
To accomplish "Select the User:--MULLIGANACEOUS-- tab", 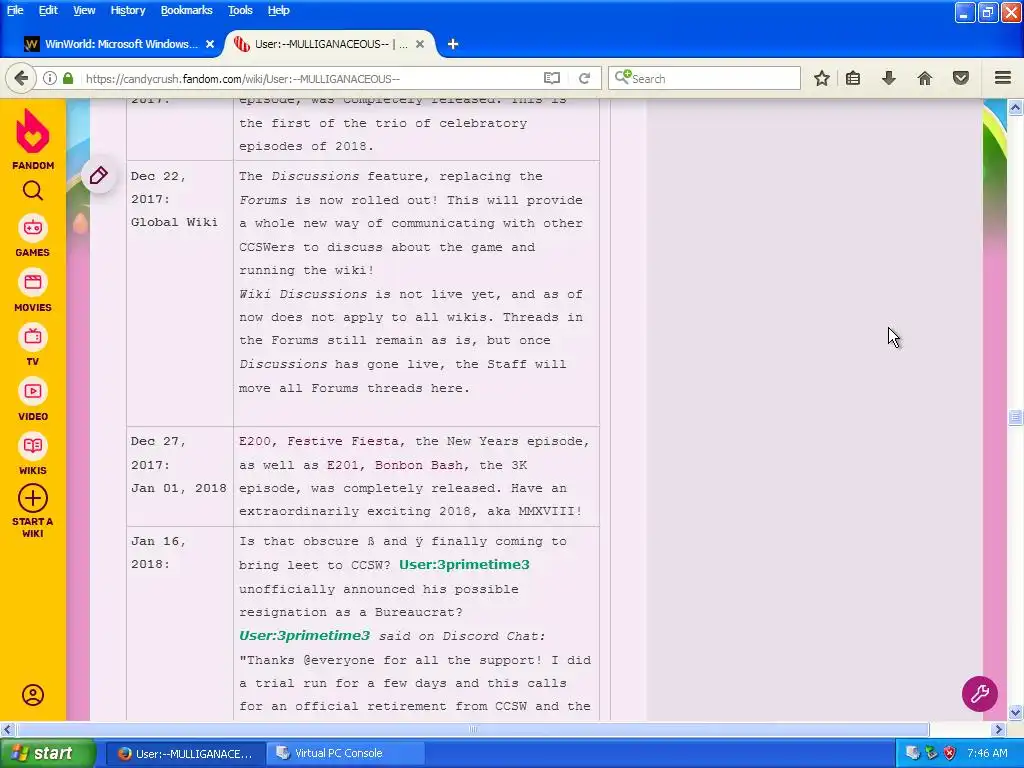I will [330, 44].
